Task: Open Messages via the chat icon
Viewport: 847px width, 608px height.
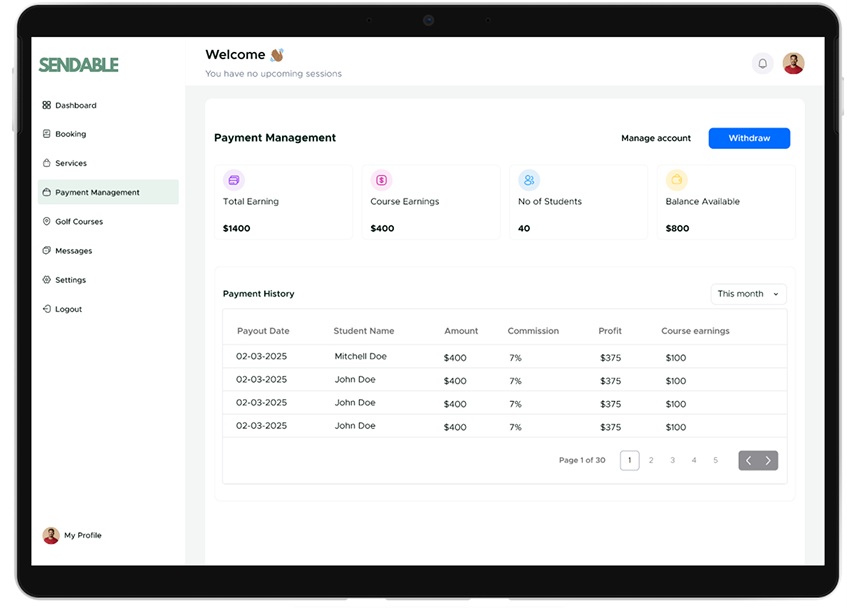Action: pos(45,250)
